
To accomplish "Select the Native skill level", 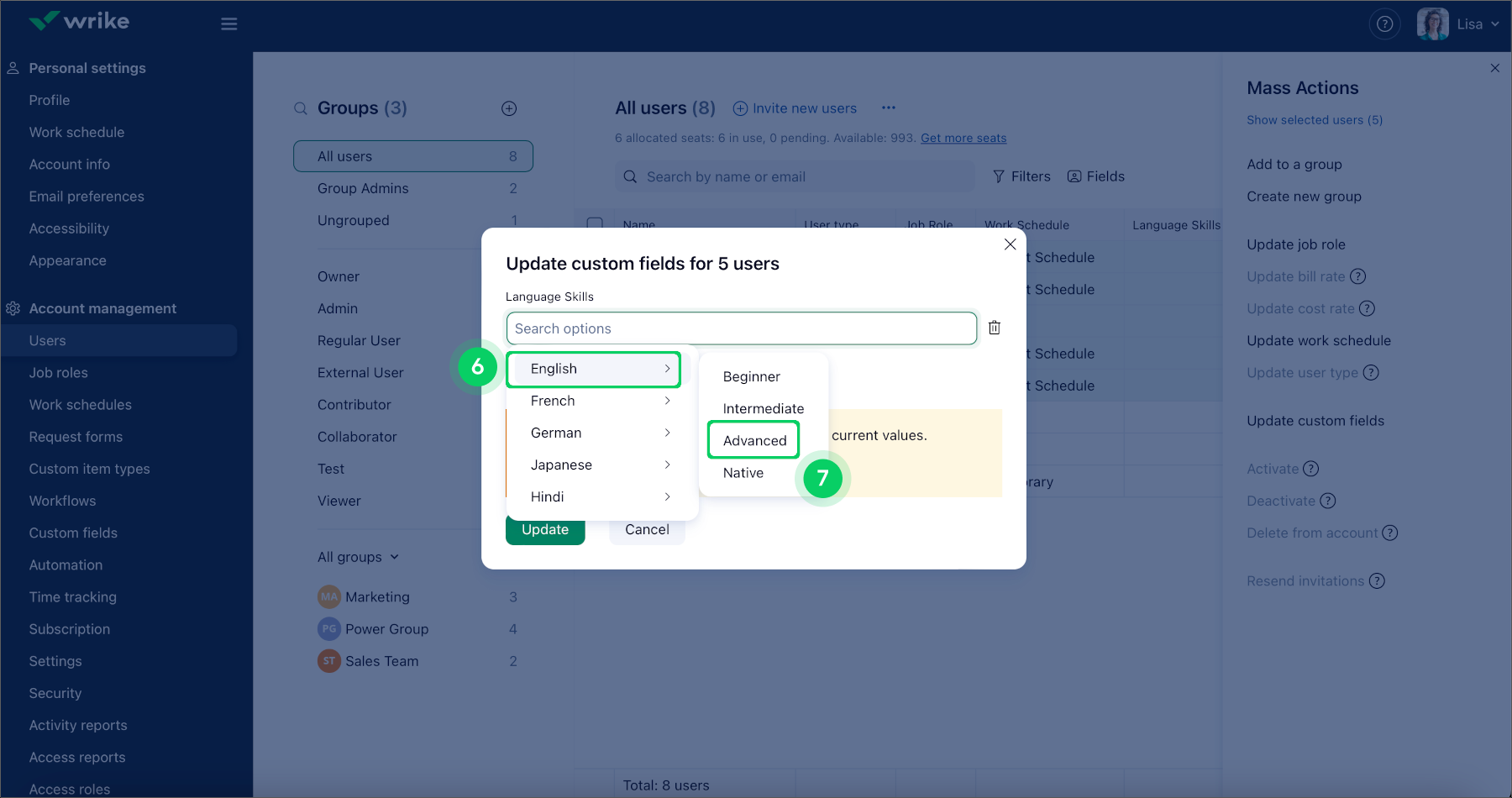I will tap(743, 472).
